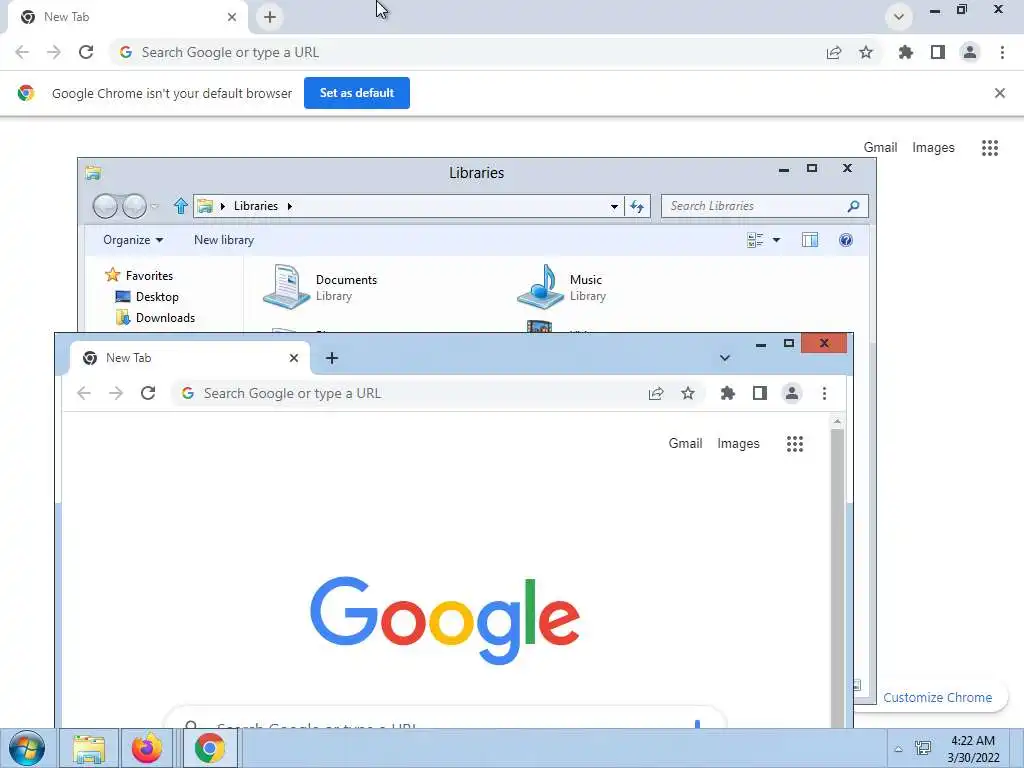The image size is (1024, 768).
Task: Open File Explorer from the taskbar
Action: click(x=89, y=748)
